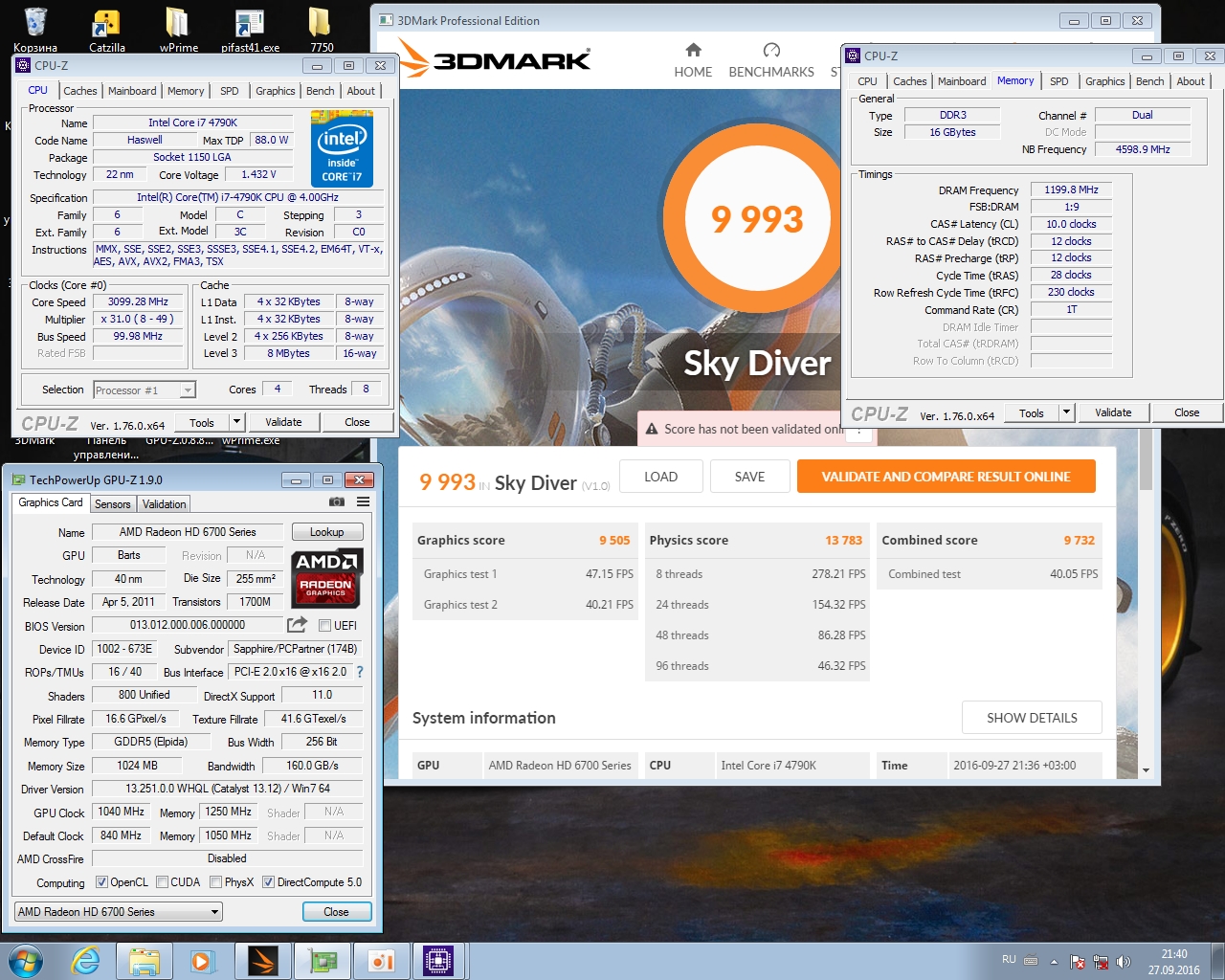Toggle PhysX checkbox in GPU-Z
The image size is (1225, 980).
[216, 882]
